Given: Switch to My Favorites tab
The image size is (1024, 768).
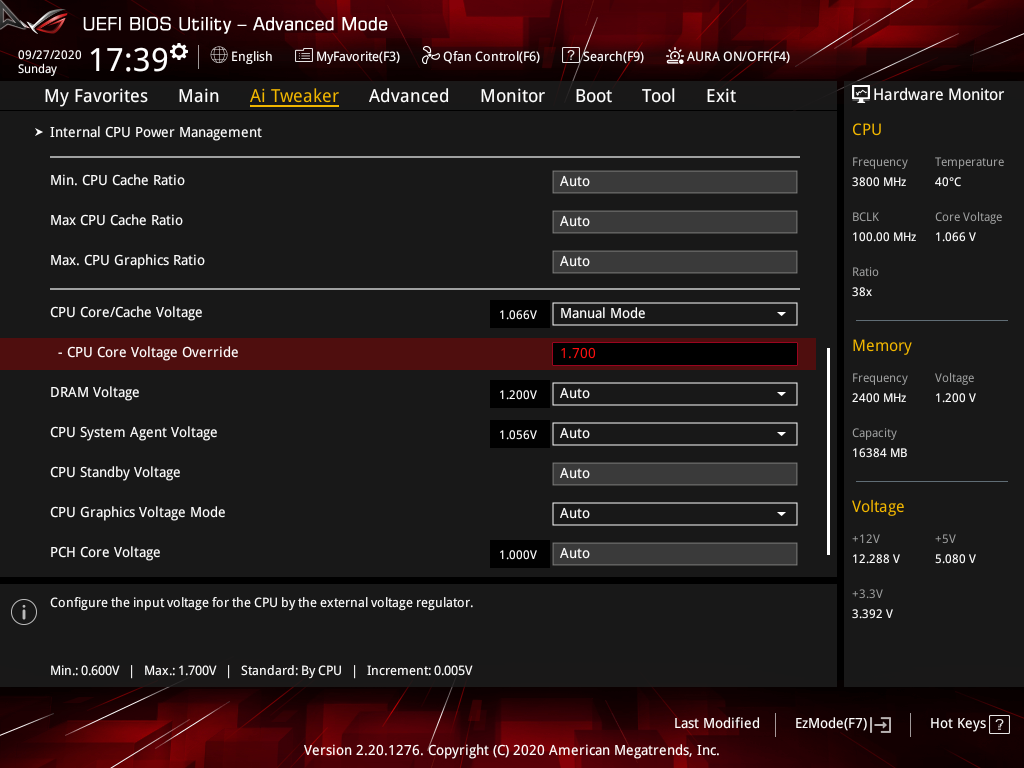Looking at the screenshot, I should point(96,96).
